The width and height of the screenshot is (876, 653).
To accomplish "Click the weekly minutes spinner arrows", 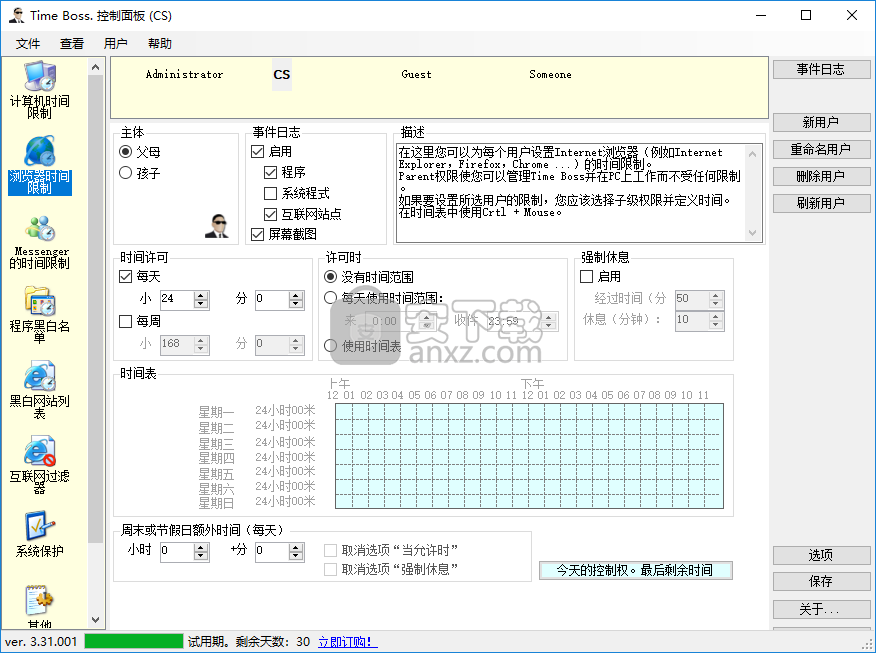I will pyautogui.click(x=296, y=344).
